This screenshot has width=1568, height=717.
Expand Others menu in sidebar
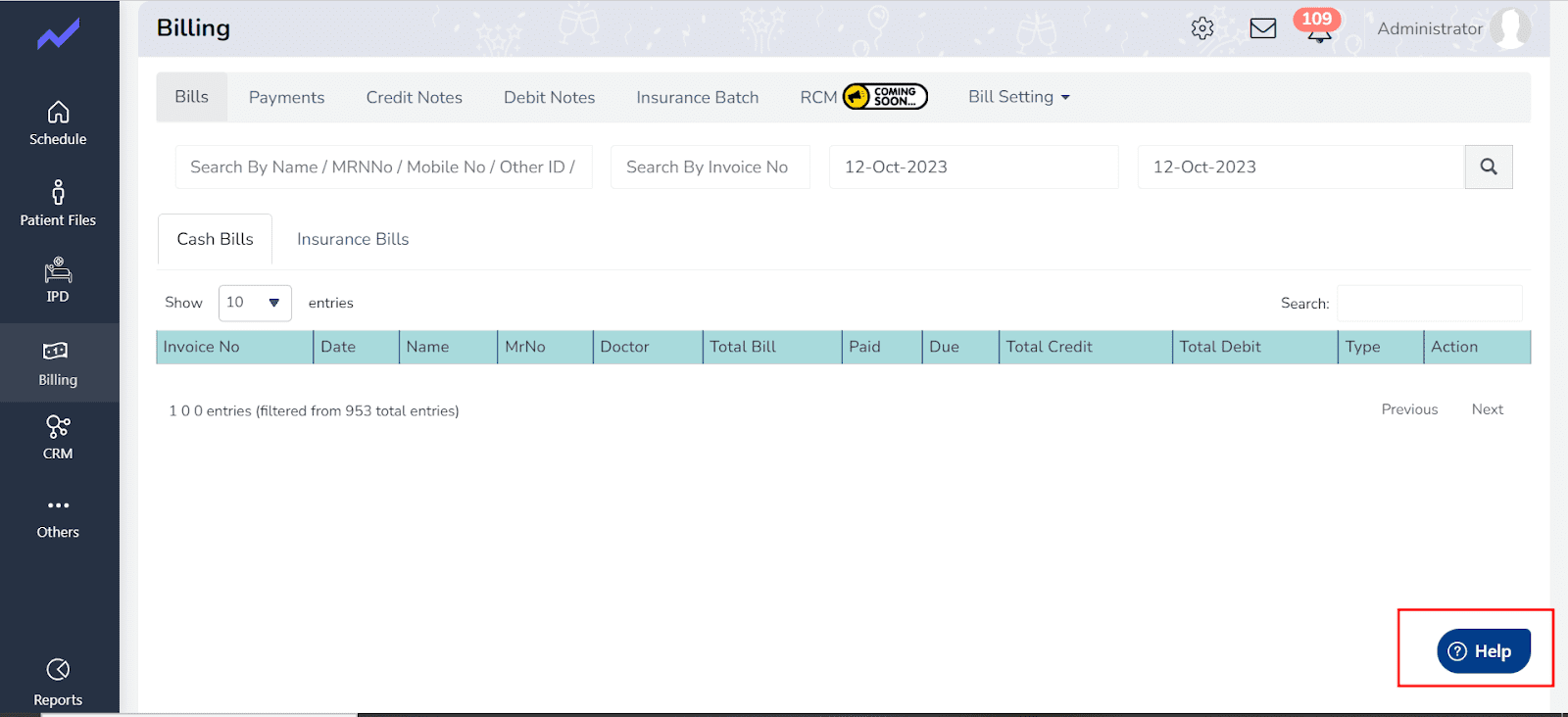[58, 517]
